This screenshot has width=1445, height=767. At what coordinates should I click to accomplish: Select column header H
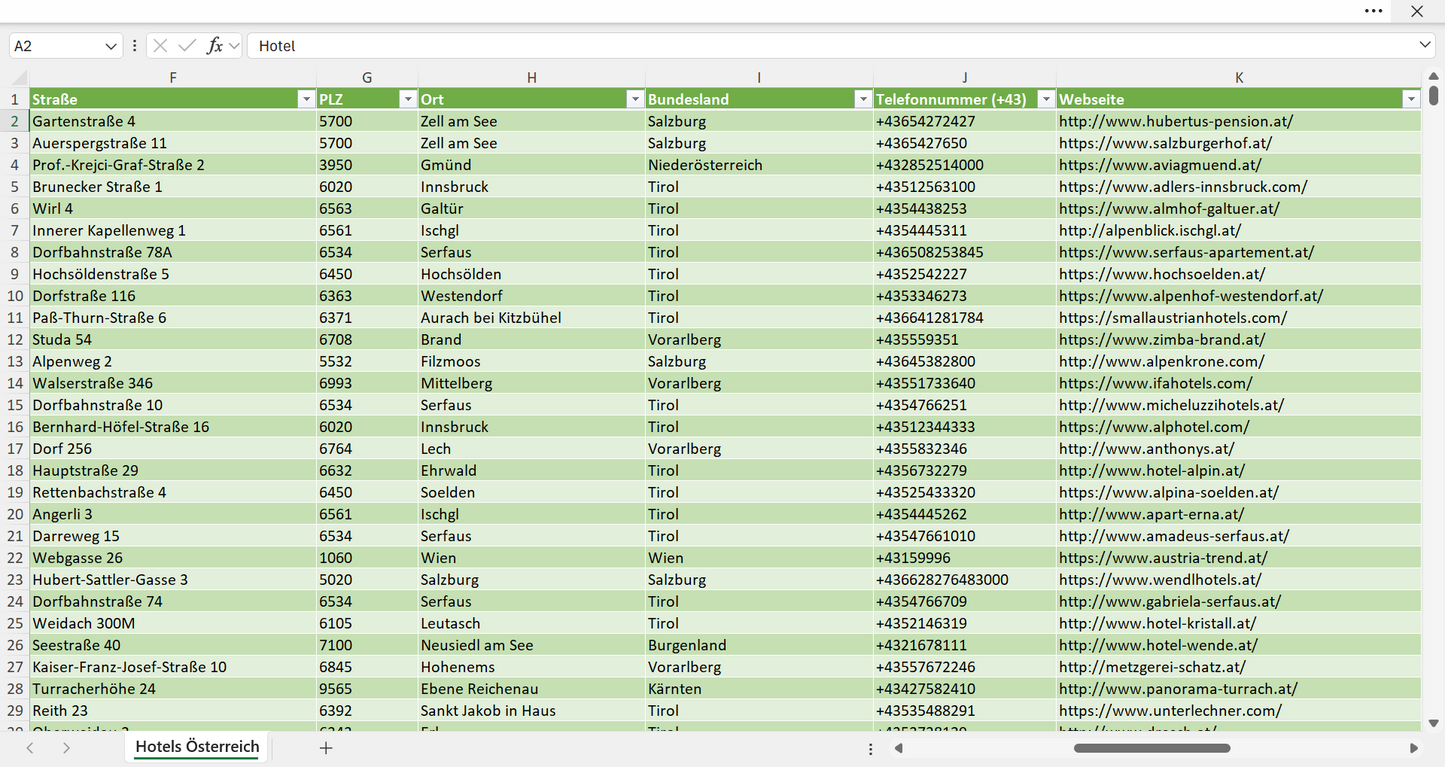pos(532,78)
